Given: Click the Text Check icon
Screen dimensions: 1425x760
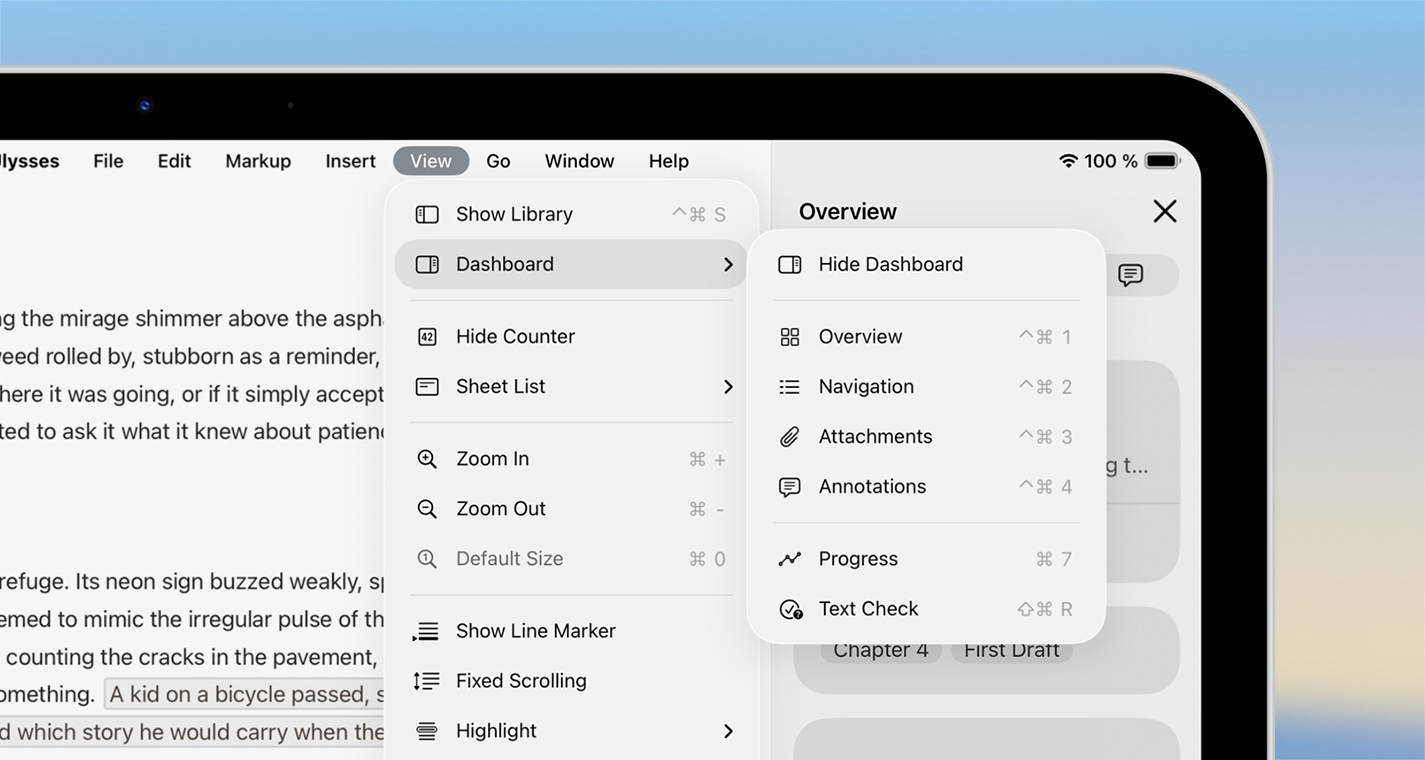Looking at the screenshot, I should (790, 609).
